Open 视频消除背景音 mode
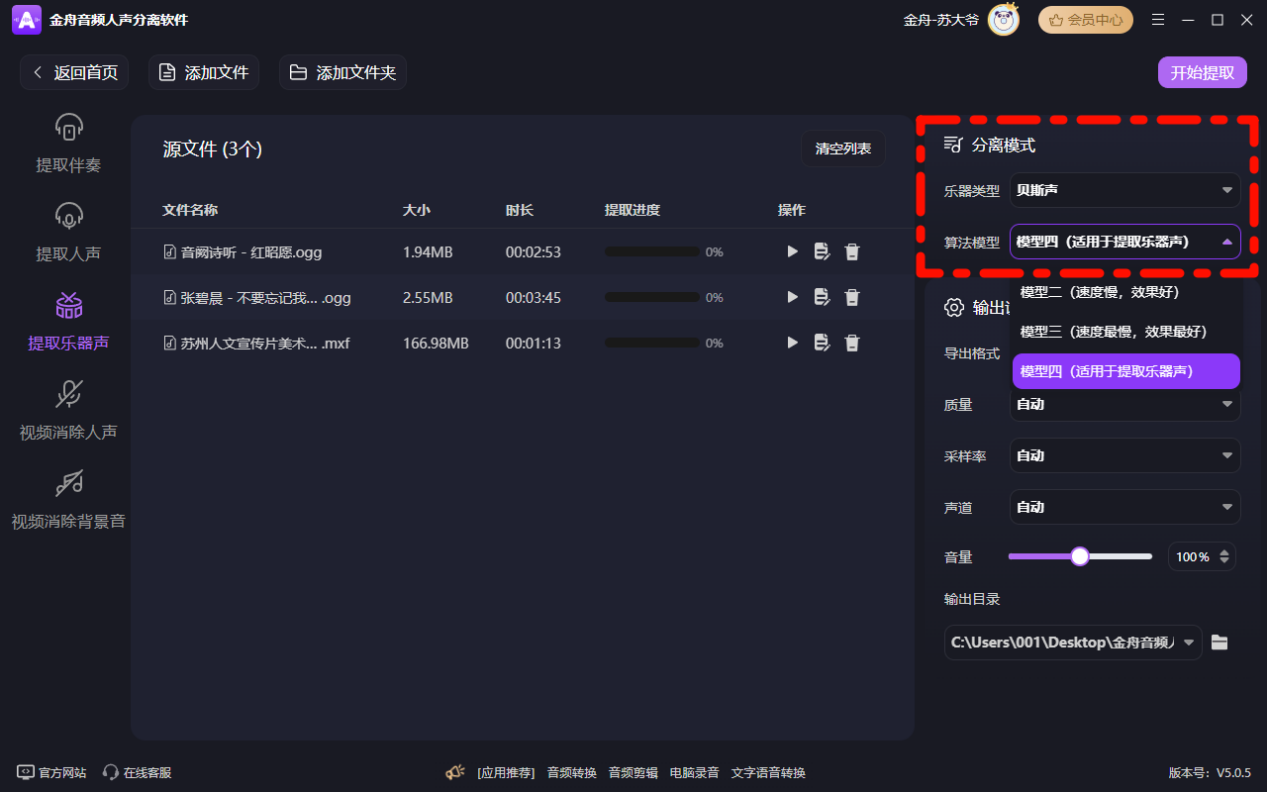Screen dimensions: 1267x792 coord(68,500)
